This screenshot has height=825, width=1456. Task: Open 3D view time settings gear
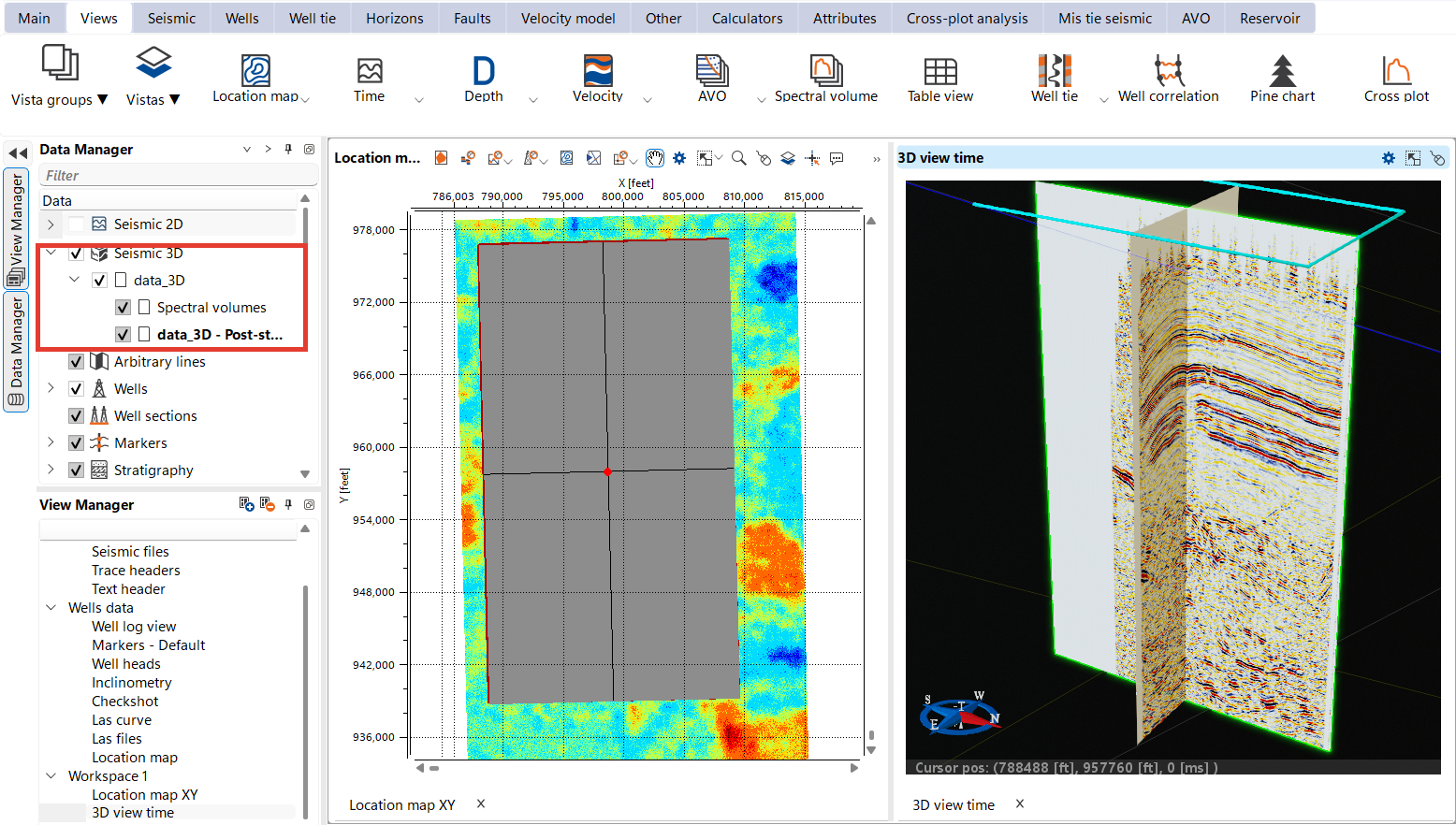[x=1388, y=158]
